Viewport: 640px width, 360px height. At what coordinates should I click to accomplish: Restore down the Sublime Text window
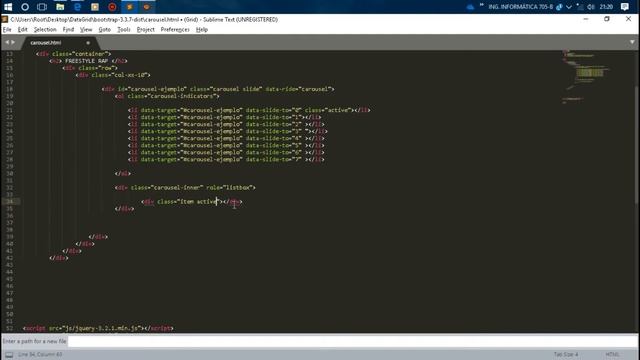607,19
